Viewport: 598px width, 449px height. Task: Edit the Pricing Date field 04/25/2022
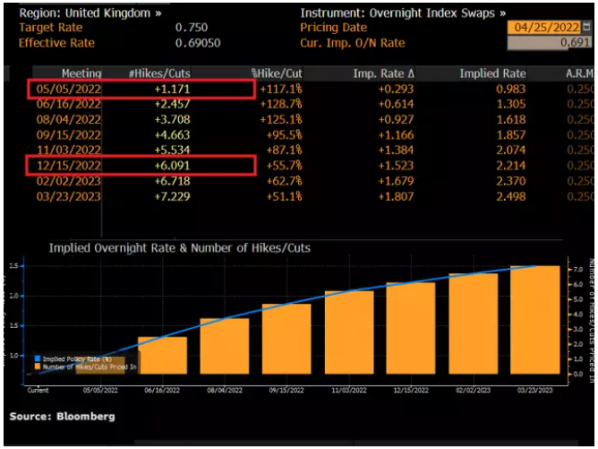[x=544, y=27]
